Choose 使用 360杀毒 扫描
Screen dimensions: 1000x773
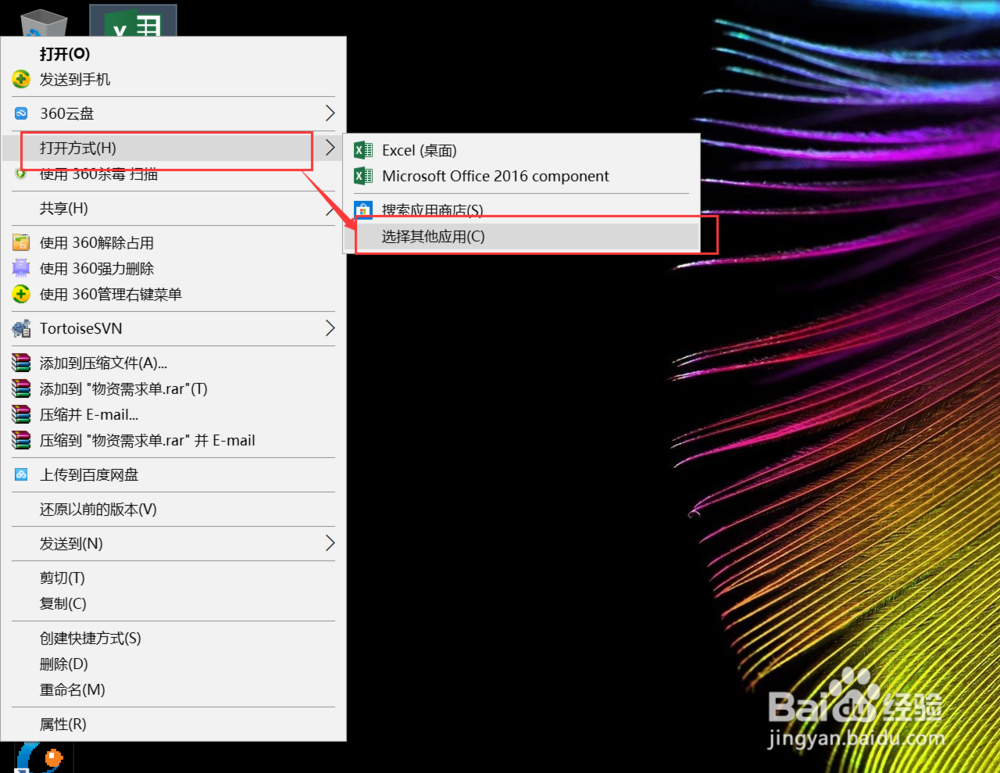tap(173, 174)
